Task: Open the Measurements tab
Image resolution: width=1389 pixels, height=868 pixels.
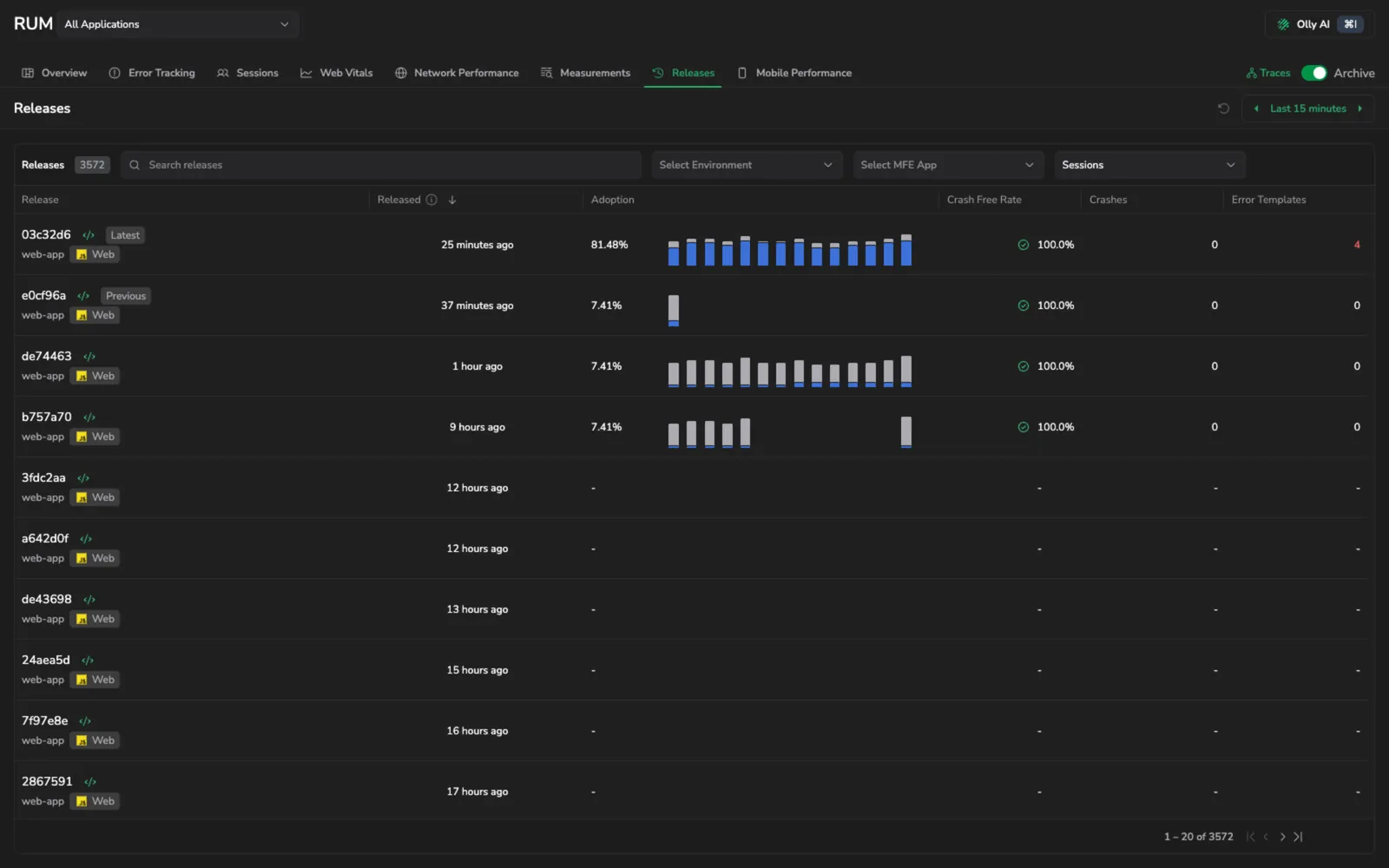Action: click(x=585, y=73)
